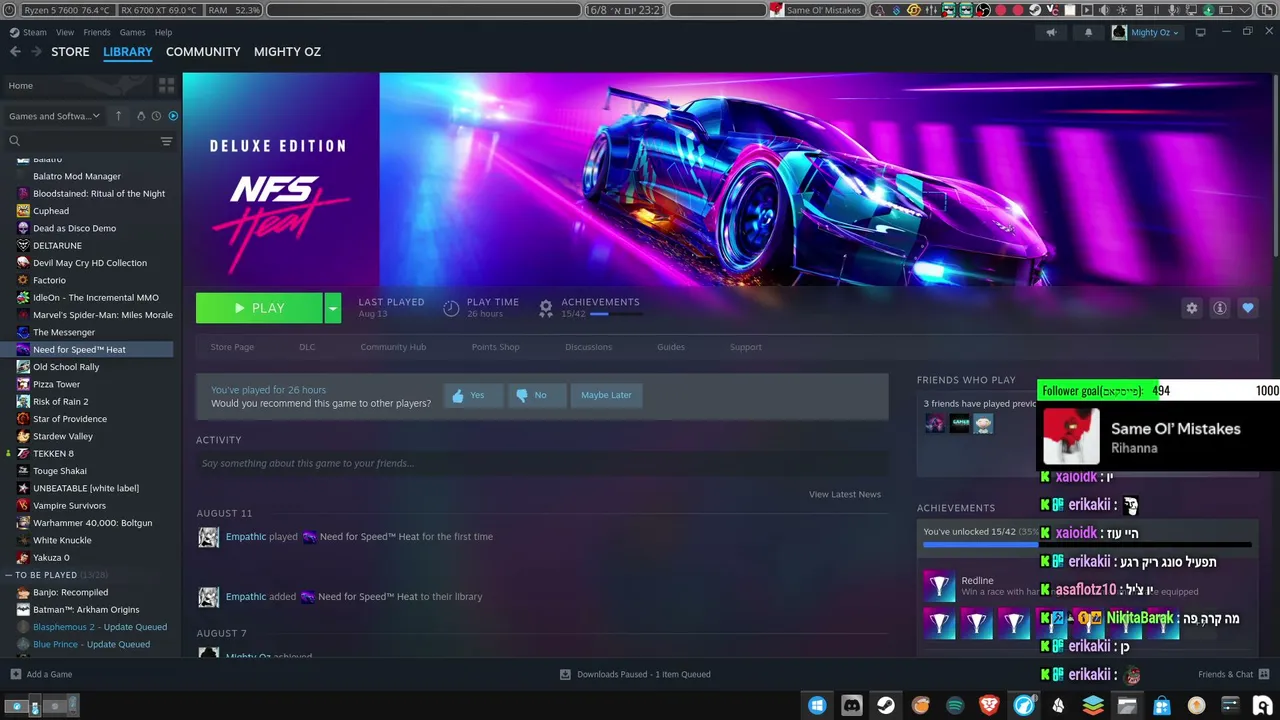Choose Maybe Later for the review prompt
This screenshot has height=720, width=1280.
(x=606, y=395)
